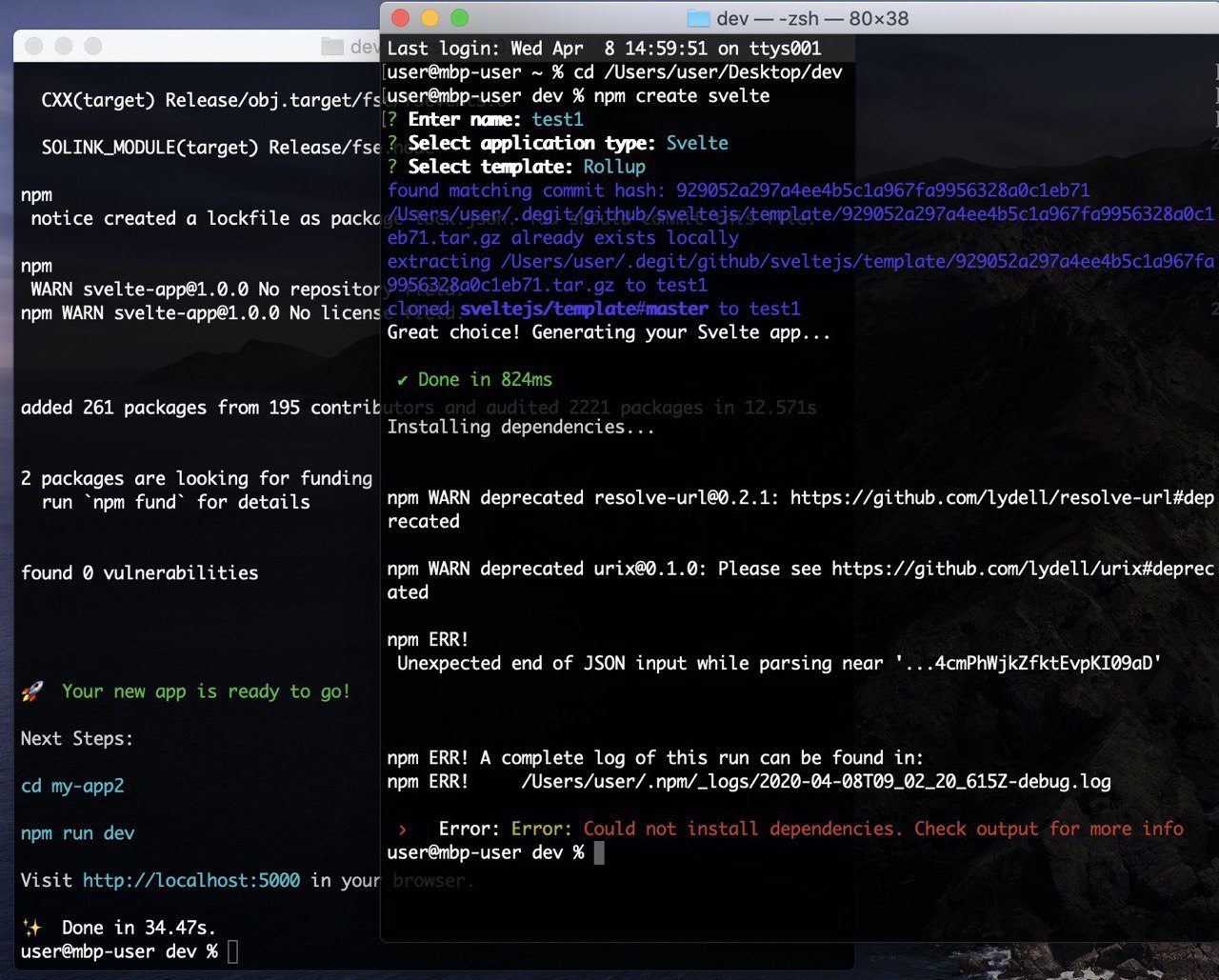
Task: Click the green checkmark beside 'Done in 824ms'
Action: click(x=403, y=379)
